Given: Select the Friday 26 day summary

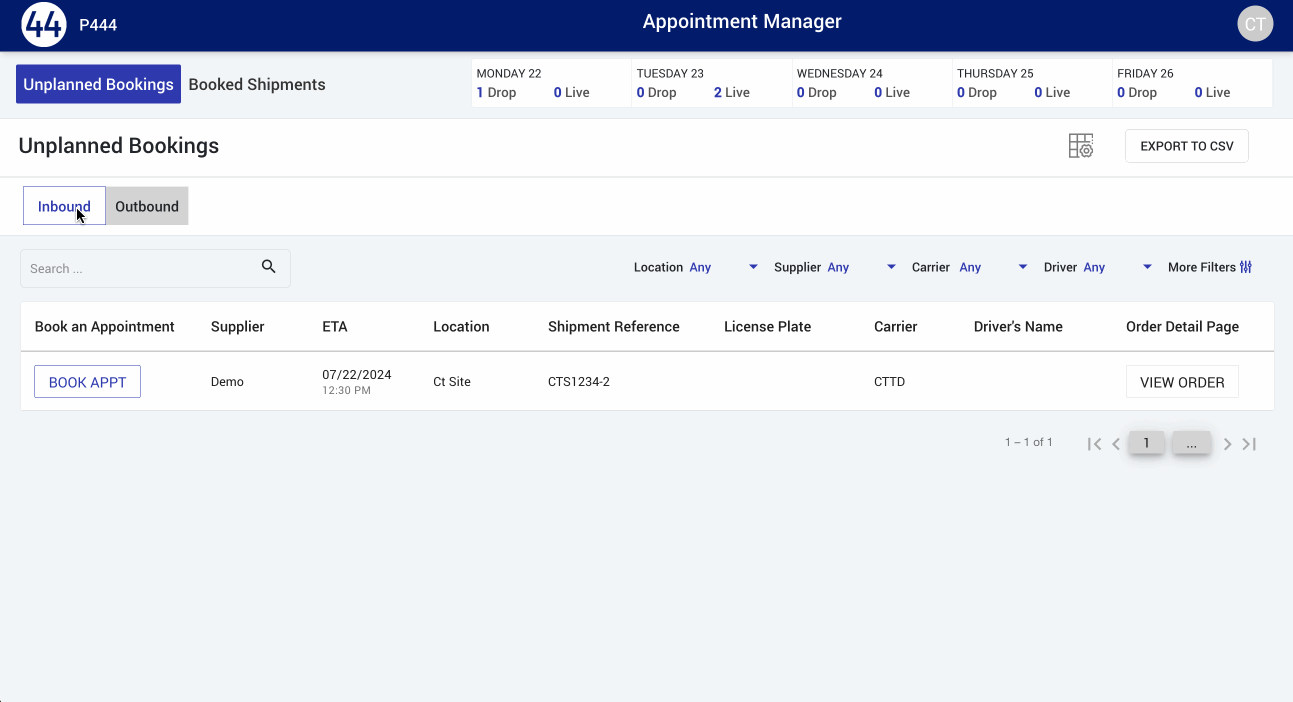Looking at the screenshot, I should click(x=1192, y=83).
